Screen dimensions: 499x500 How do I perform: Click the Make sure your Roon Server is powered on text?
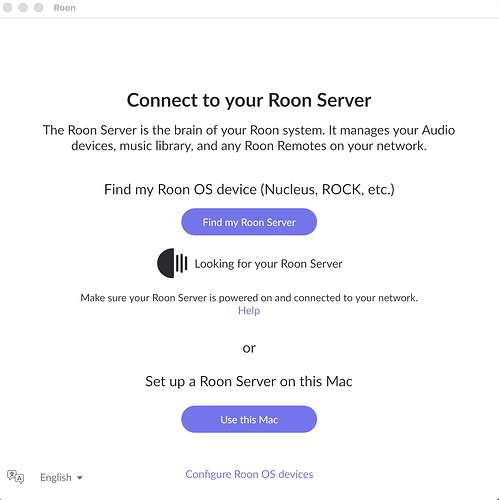point(249,298)
